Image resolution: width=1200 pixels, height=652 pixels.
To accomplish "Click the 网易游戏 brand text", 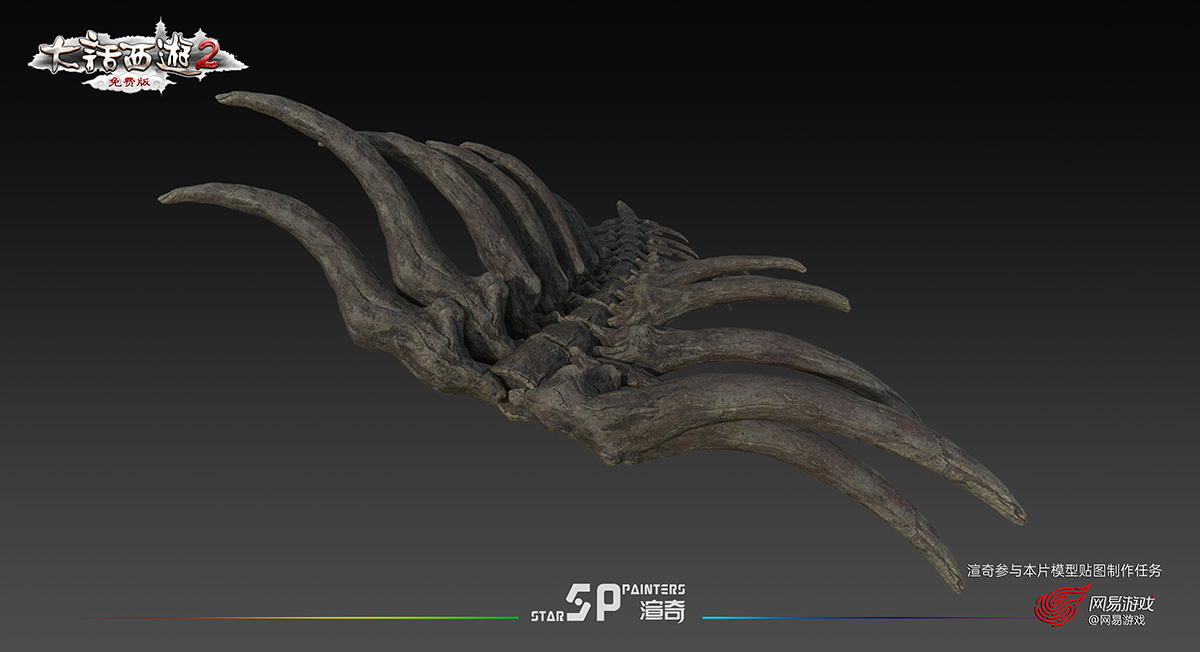I will click(1120, 603).
